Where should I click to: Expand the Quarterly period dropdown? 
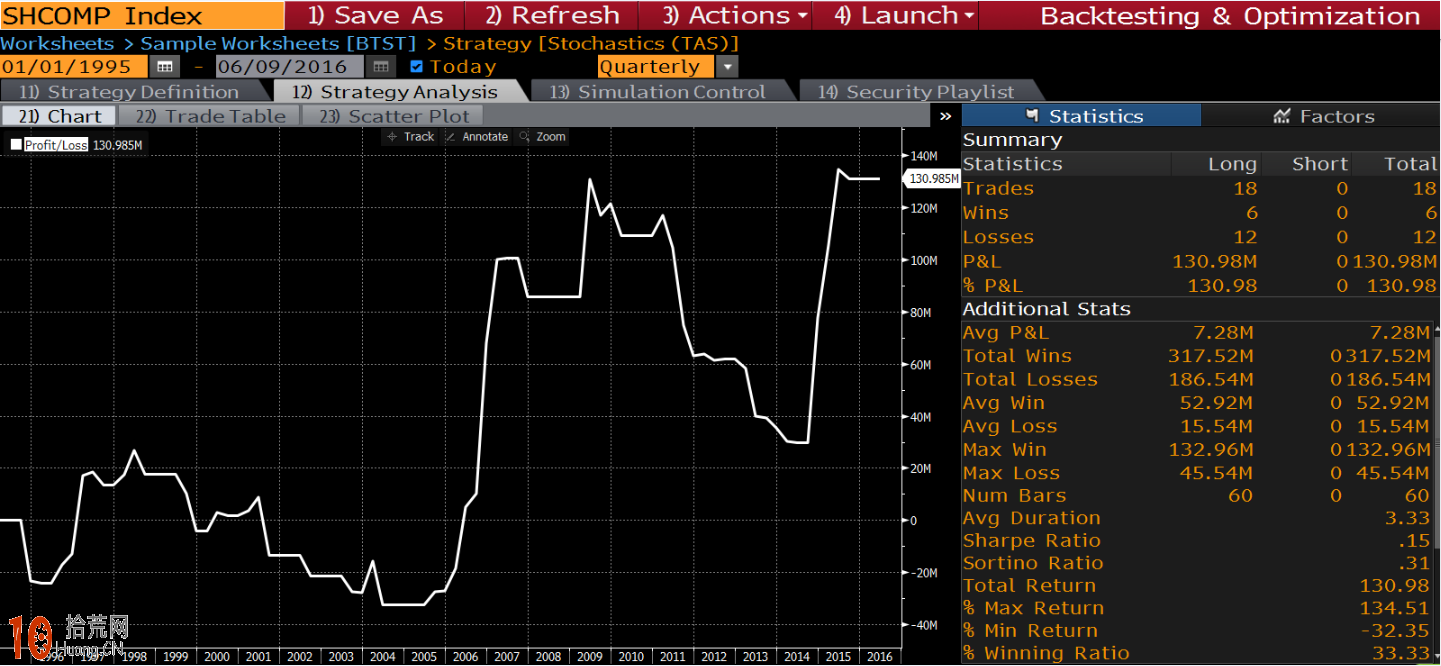point(727,67)
